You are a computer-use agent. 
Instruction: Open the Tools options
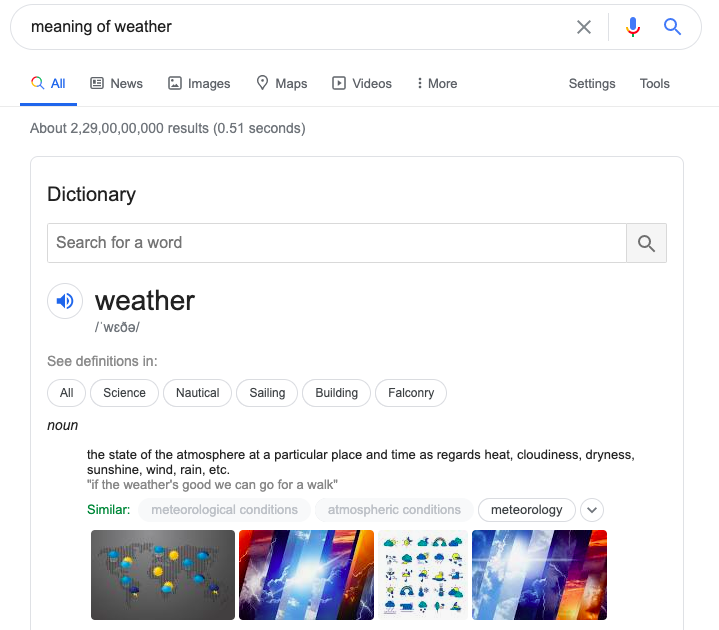[x=654, y=84]
